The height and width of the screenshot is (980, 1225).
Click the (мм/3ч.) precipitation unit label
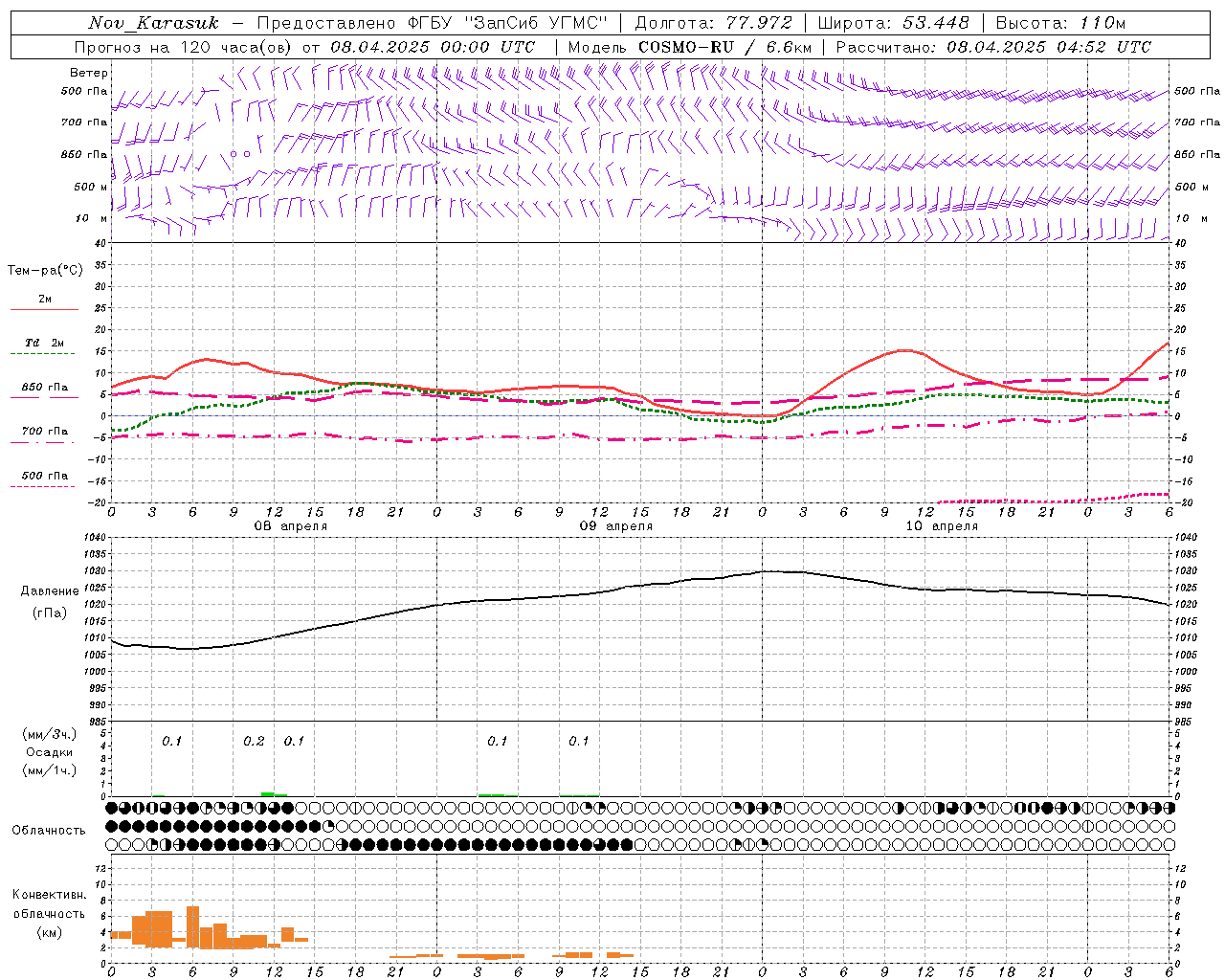[50, 734]
